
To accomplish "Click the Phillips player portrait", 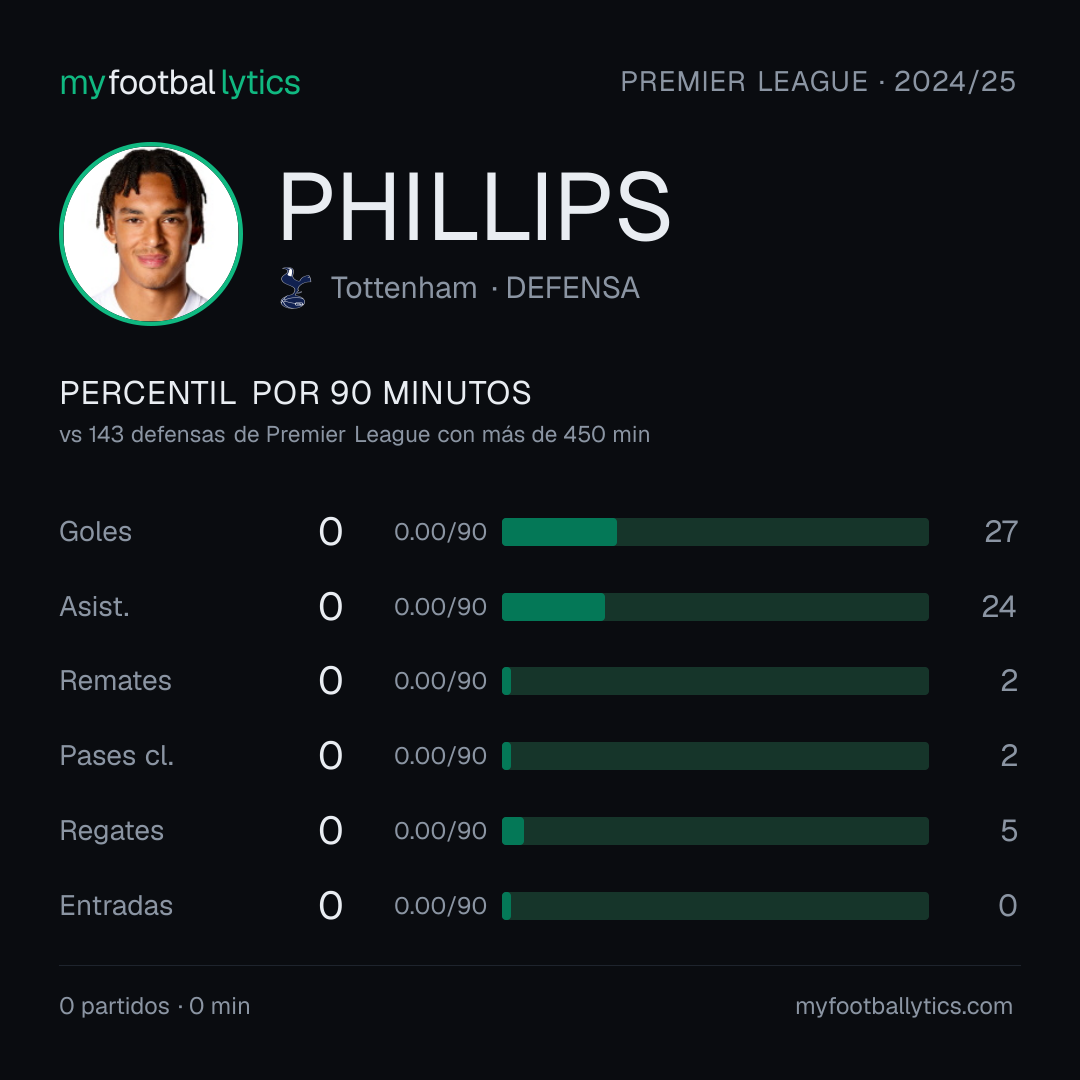I will tap(151, 233).
